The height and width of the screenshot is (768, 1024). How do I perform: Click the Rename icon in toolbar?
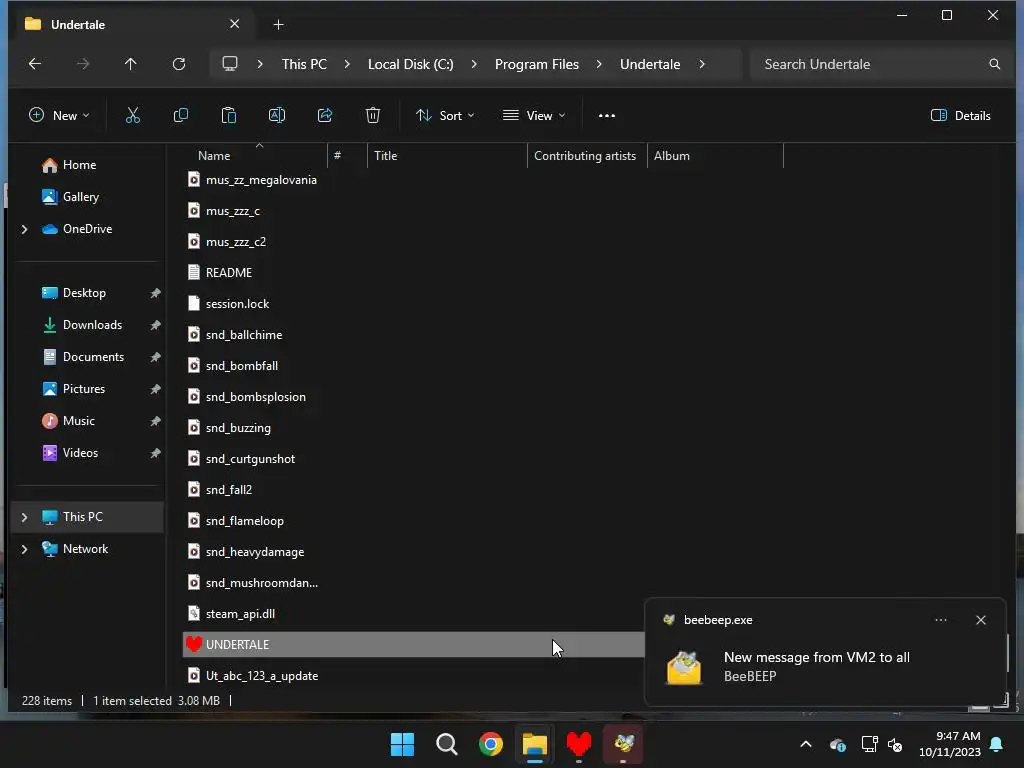(277, 116)
